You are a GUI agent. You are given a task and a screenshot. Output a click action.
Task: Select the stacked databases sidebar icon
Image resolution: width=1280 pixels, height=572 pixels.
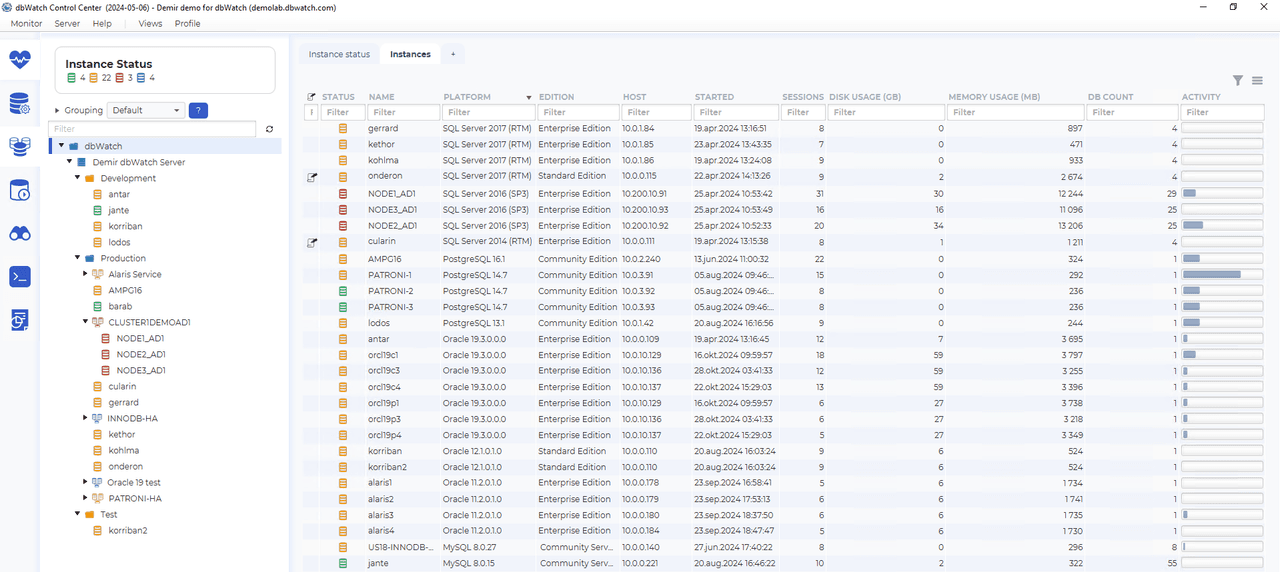20,147
